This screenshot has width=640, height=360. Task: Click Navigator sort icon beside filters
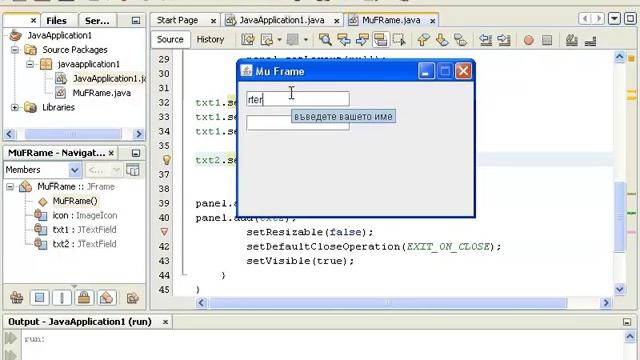(x=132, y=298)
